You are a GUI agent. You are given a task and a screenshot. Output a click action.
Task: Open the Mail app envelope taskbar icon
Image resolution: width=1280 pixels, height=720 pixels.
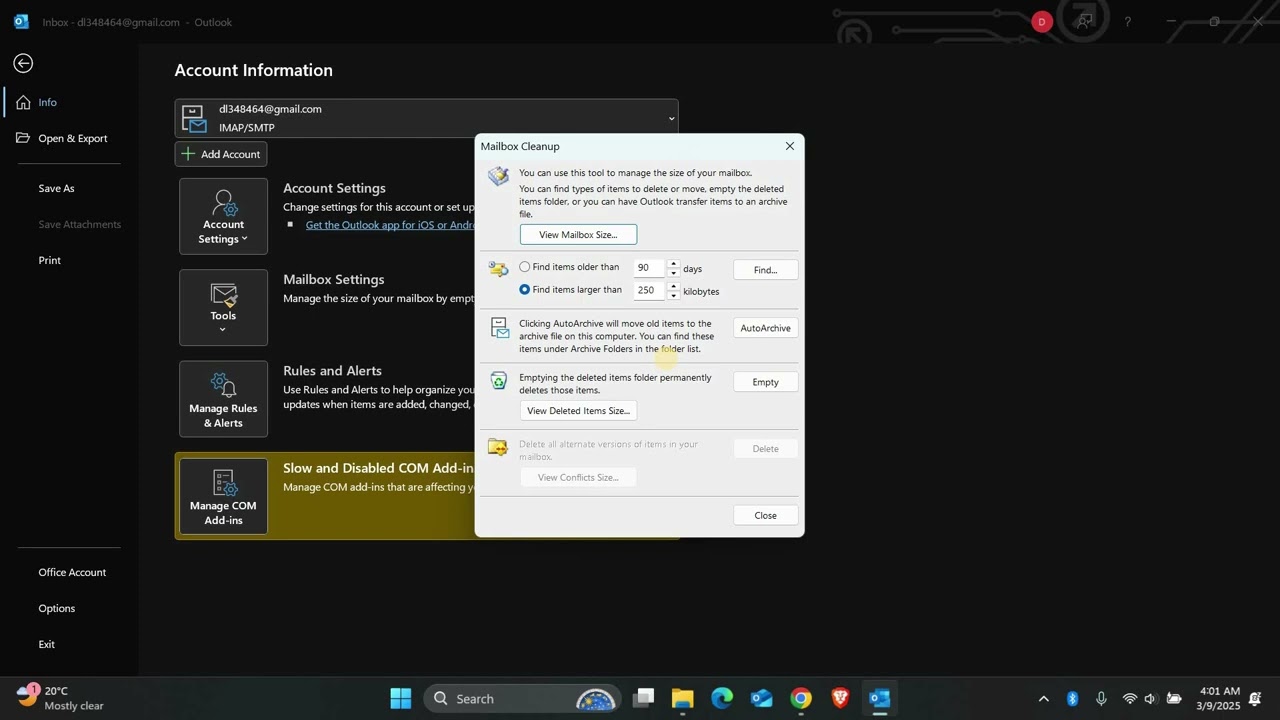click(761, 698)
